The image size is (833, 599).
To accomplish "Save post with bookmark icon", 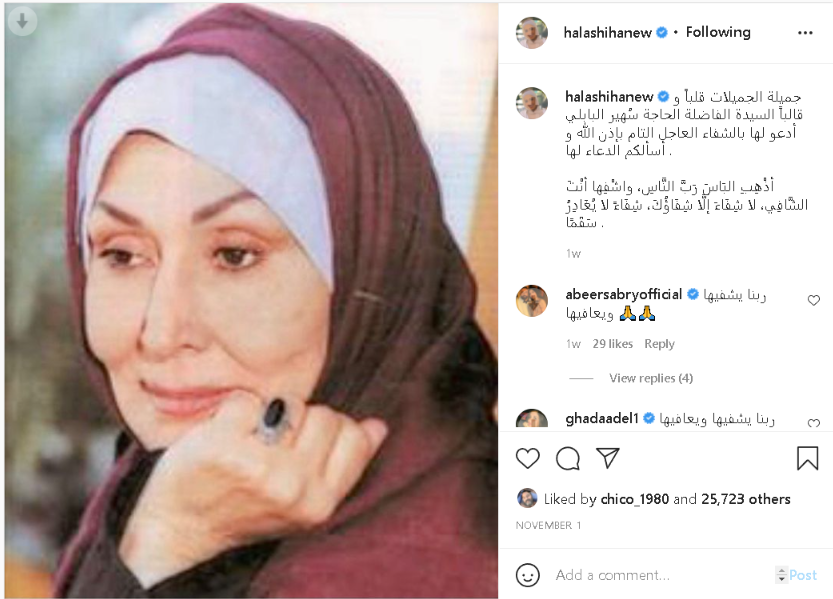I will [x=808, y=458].
